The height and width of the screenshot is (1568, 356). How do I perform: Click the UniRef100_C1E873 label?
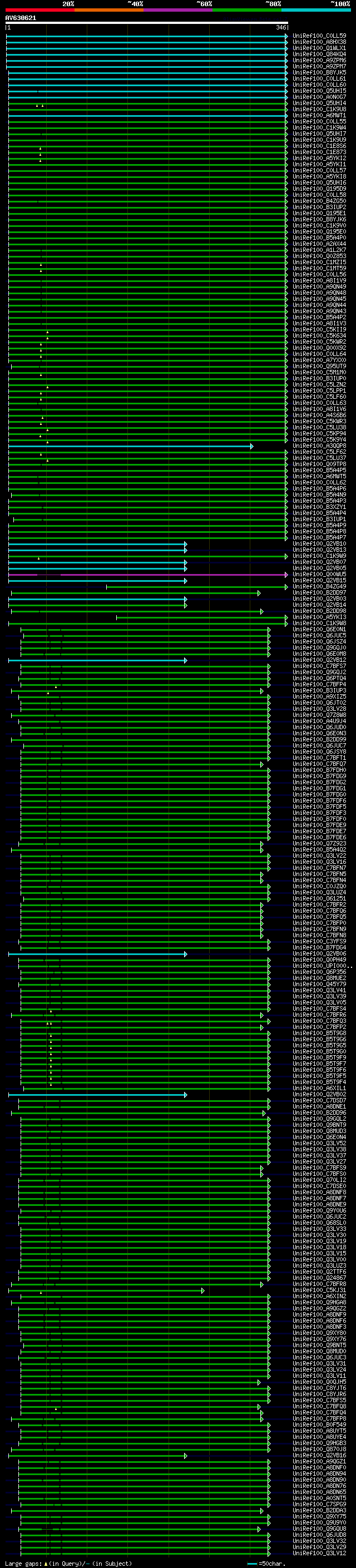point(319,152)
